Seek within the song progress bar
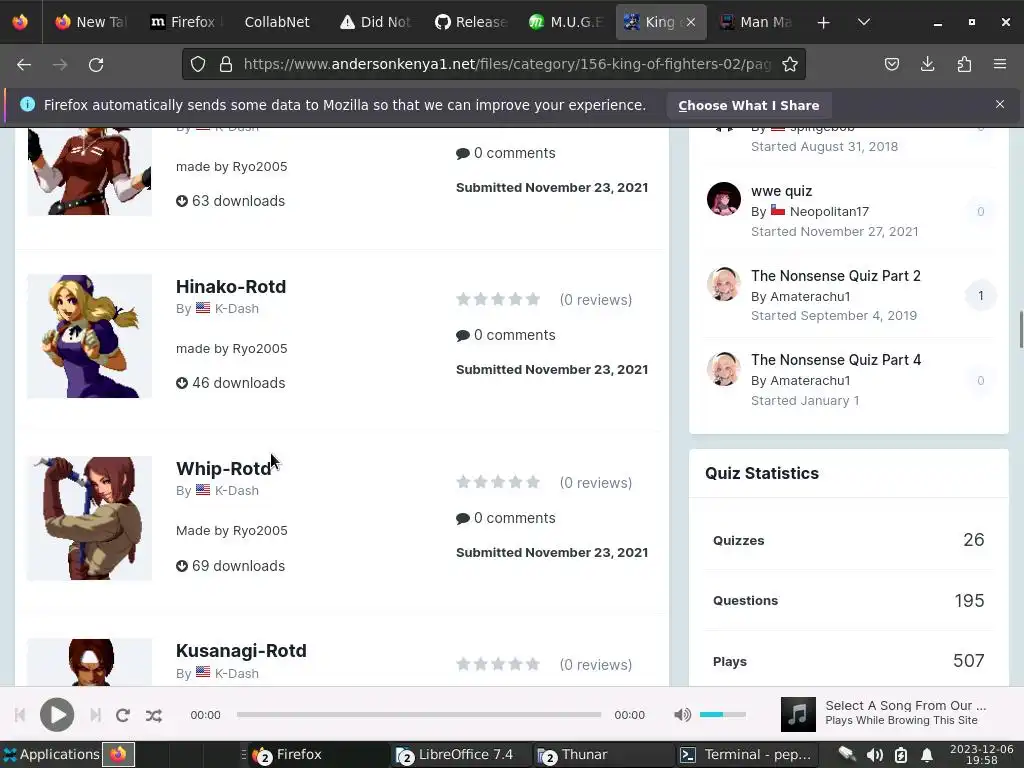 pyautogui.click(x=419, y=714)
